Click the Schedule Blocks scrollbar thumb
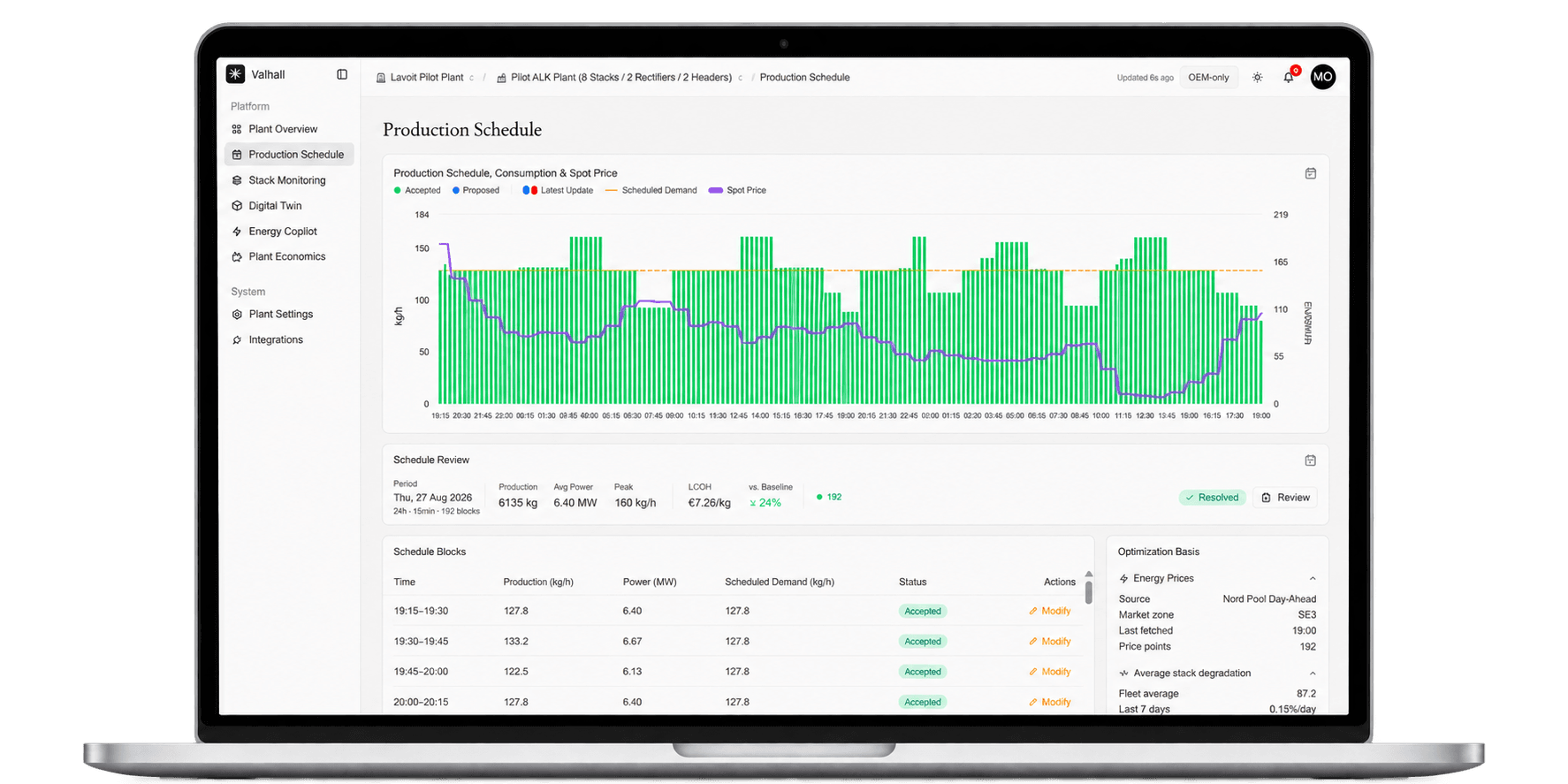This screenshot has width=1568, height=784. pyautogui.click(x=1089, y=592)
